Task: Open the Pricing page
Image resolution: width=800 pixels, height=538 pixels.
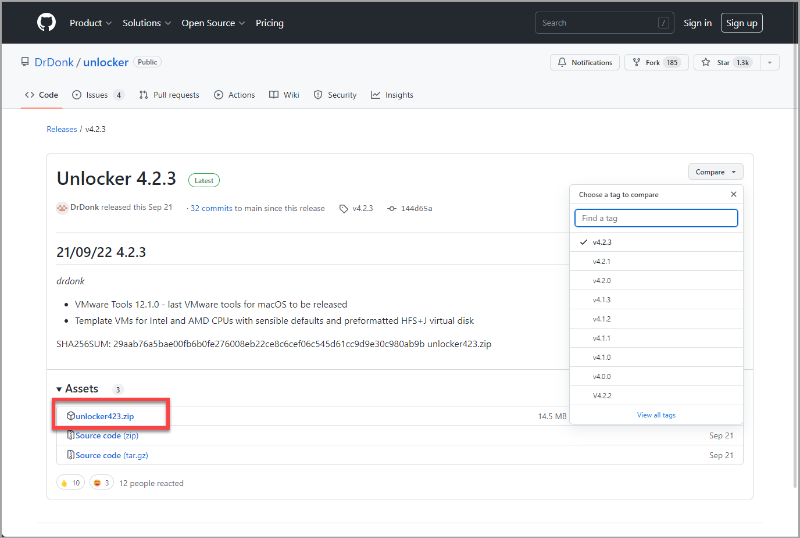Action: [x=269, y=23]
